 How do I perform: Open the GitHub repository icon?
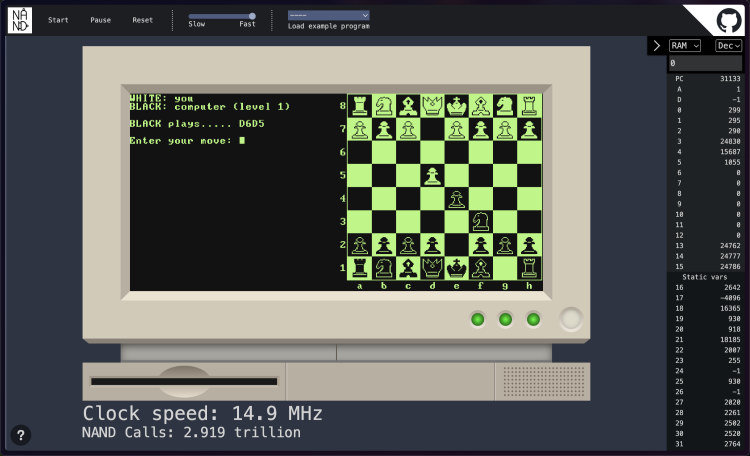[x=727, y=19]
